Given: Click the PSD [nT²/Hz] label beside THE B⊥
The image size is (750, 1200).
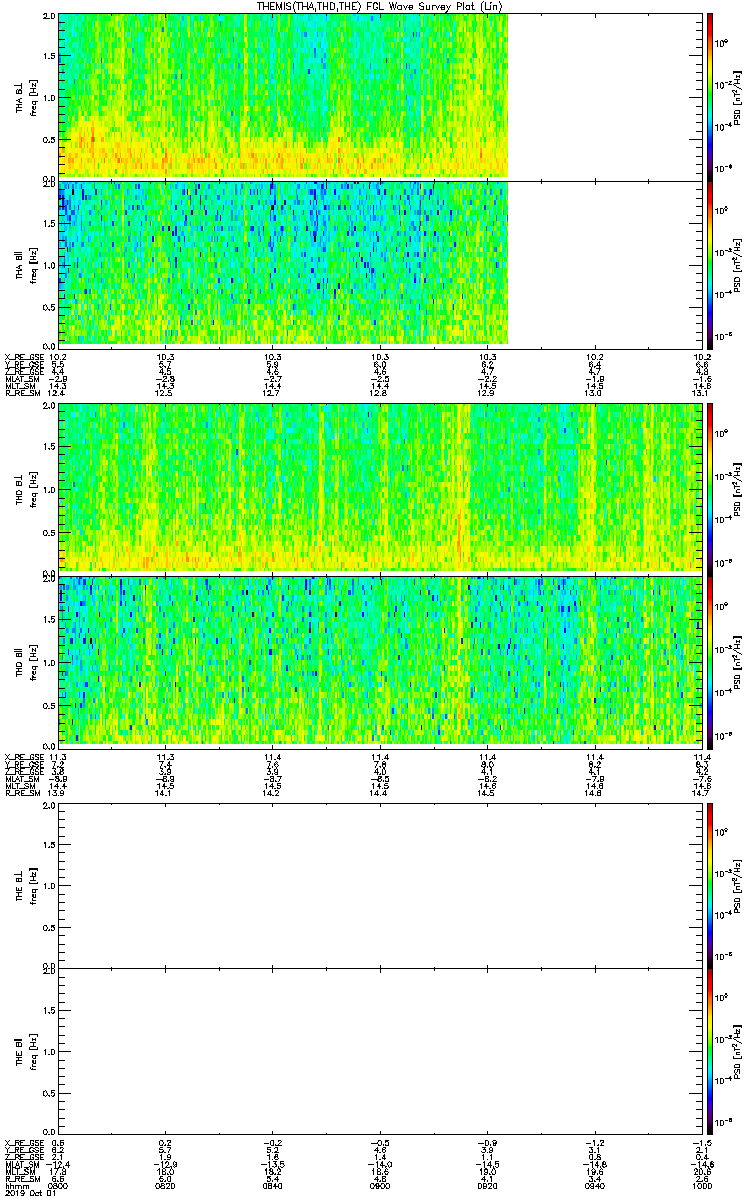Looking at the screenshot, I should (x=737, y=885).
